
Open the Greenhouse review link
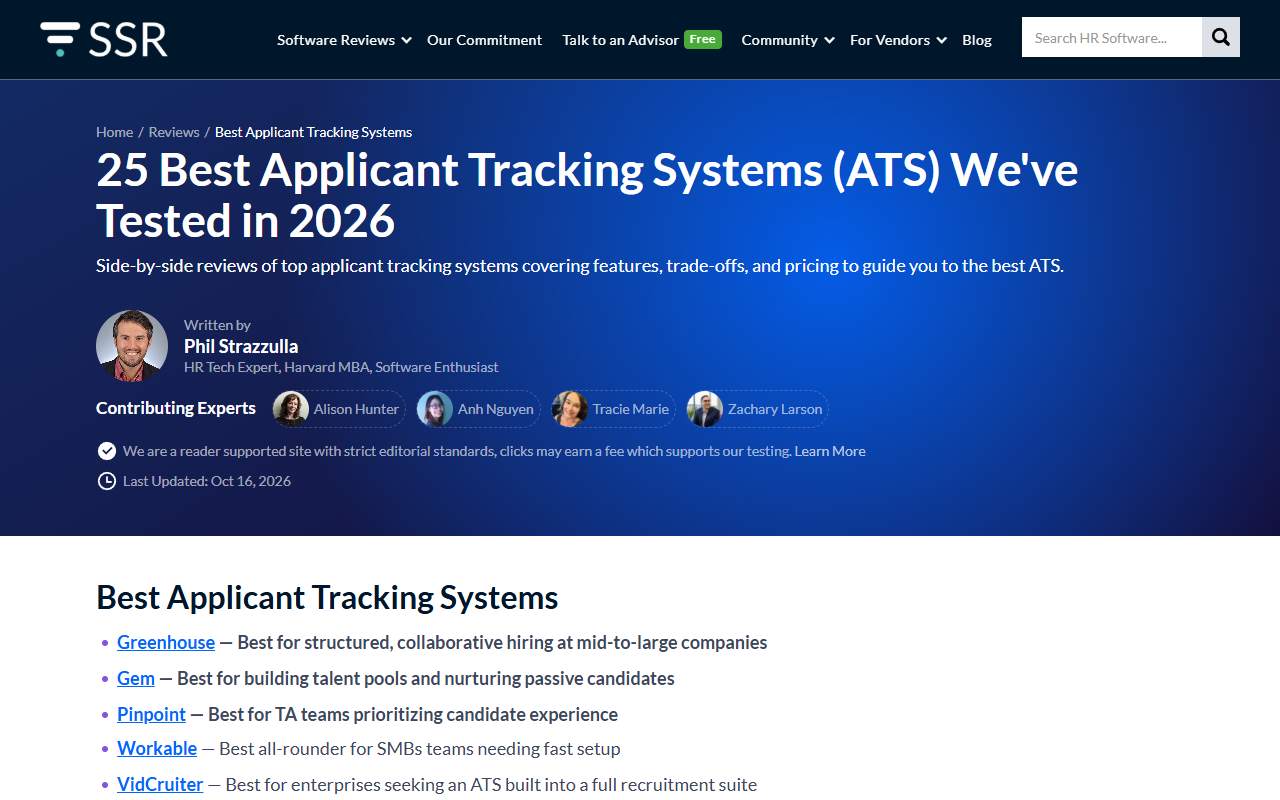tap(166, 642)
